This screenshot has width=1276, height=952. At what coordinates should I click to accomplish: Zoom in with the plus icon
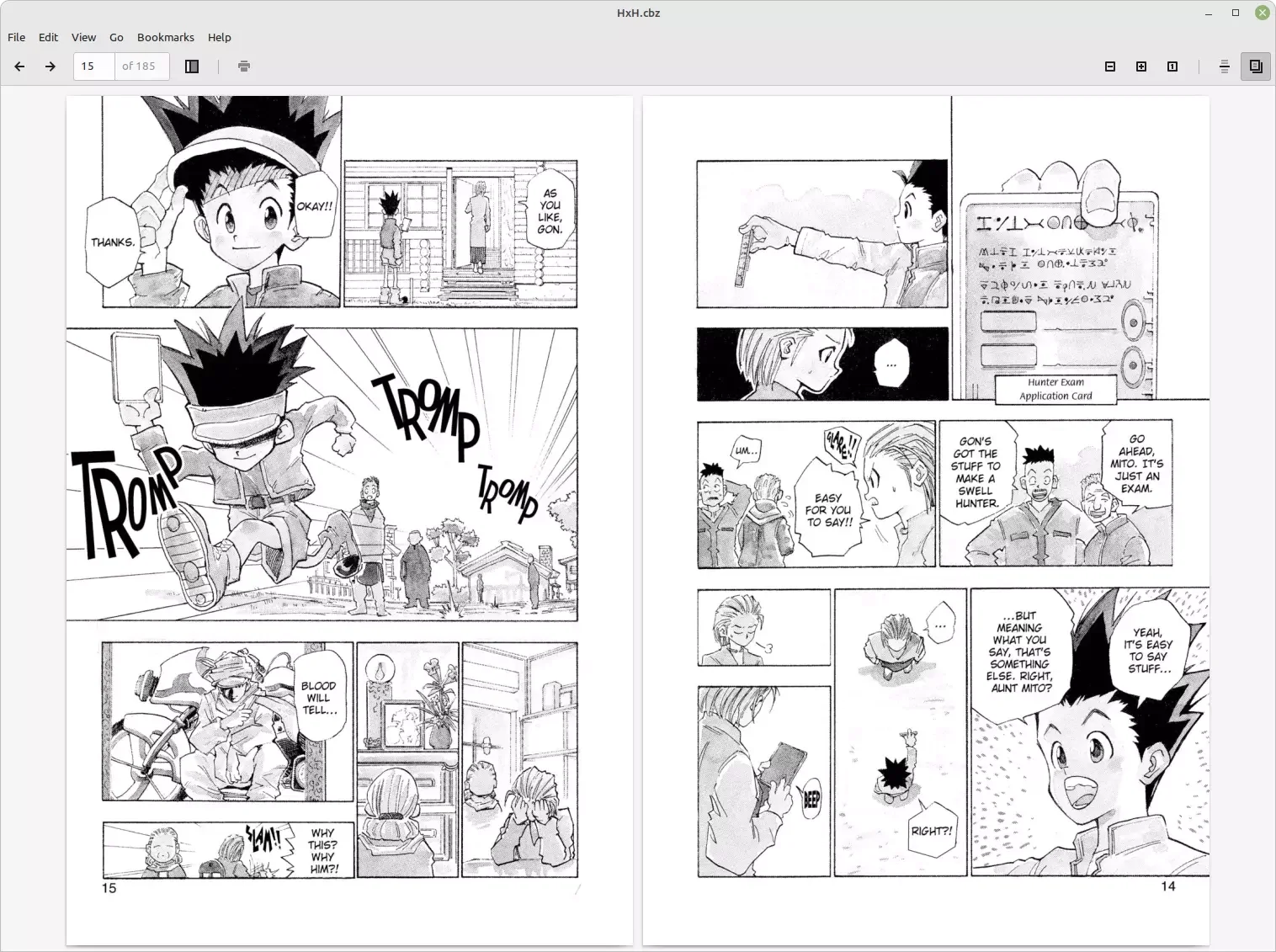(1141, 66)
